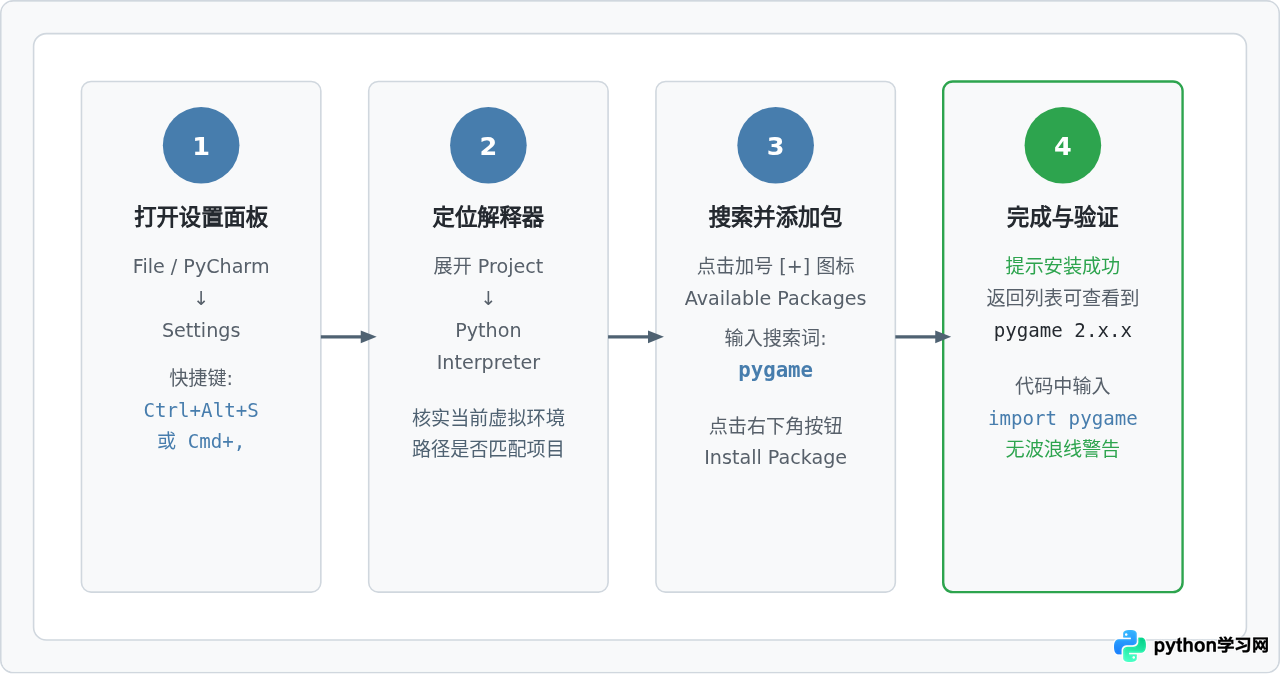Click the 点击加号 [+] 图标 line
The height and width of the screenshot is (674, 1280).
coord(775,266)
